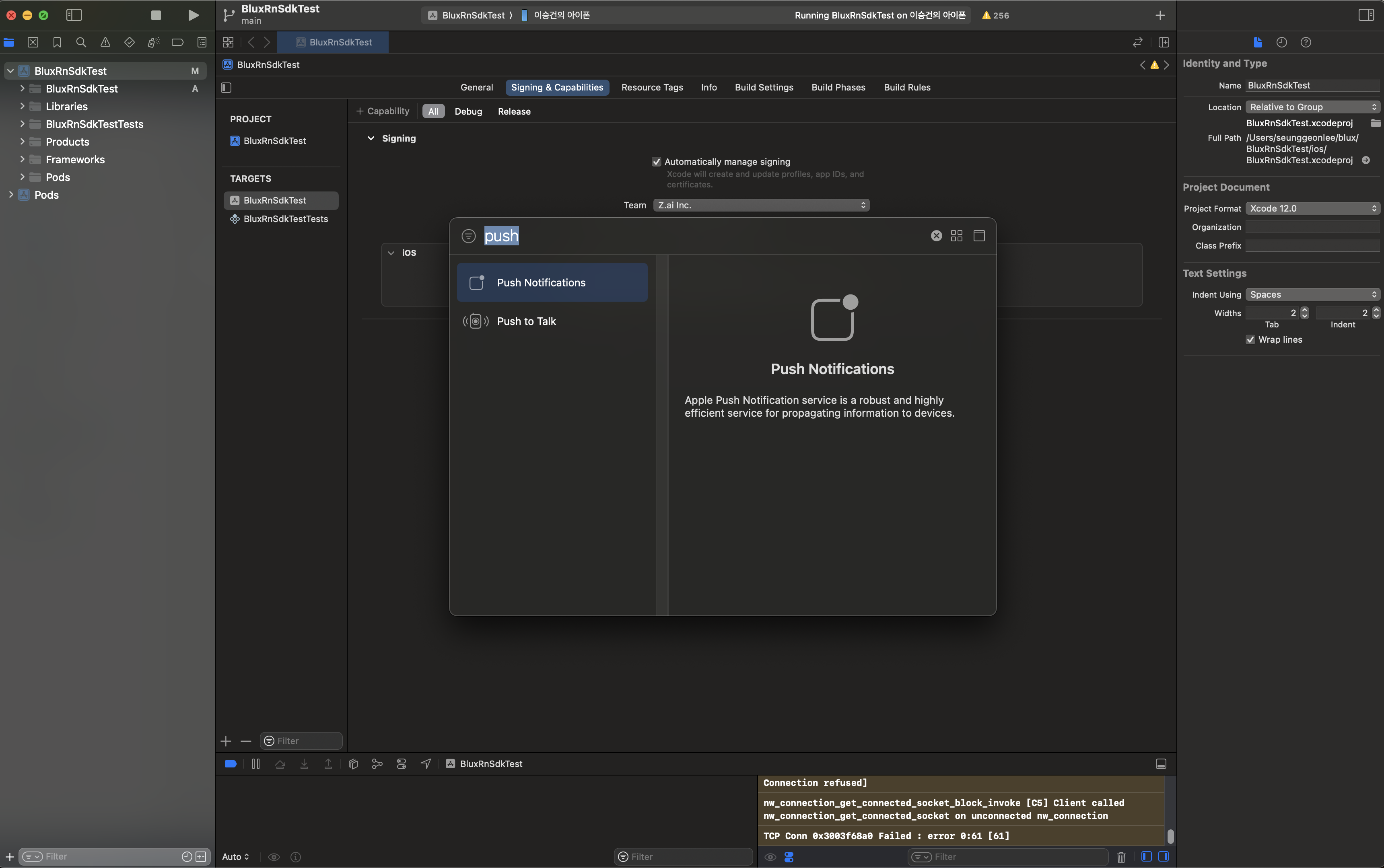
Task: Click Simulate Location arrow icon
Action: (x=426, y=764)
